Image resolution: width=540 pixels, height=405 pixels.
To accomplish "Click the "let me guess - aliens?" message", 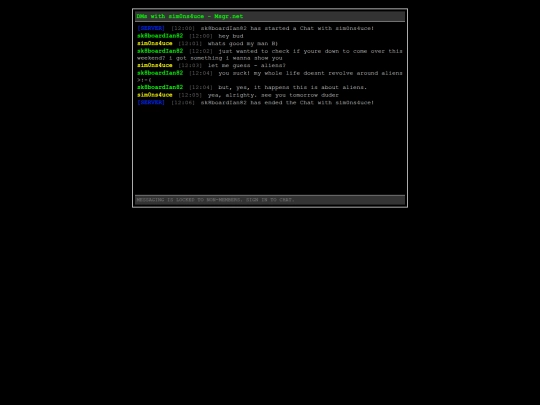I will (247, 65).
